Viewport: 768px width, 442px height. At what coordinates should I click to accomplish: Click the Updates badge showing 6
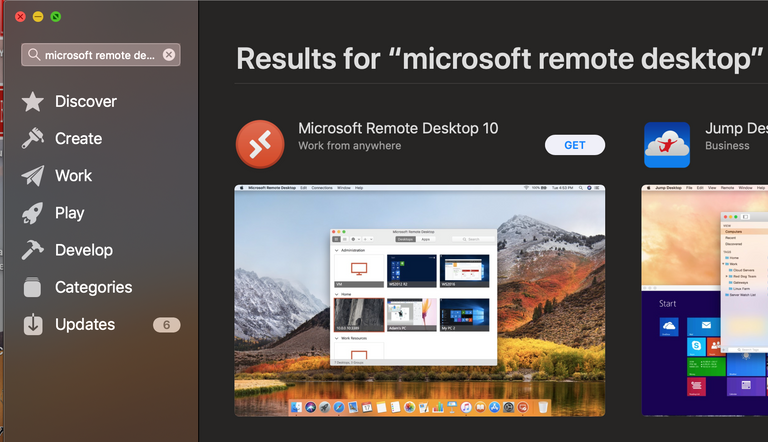point(167,325)
